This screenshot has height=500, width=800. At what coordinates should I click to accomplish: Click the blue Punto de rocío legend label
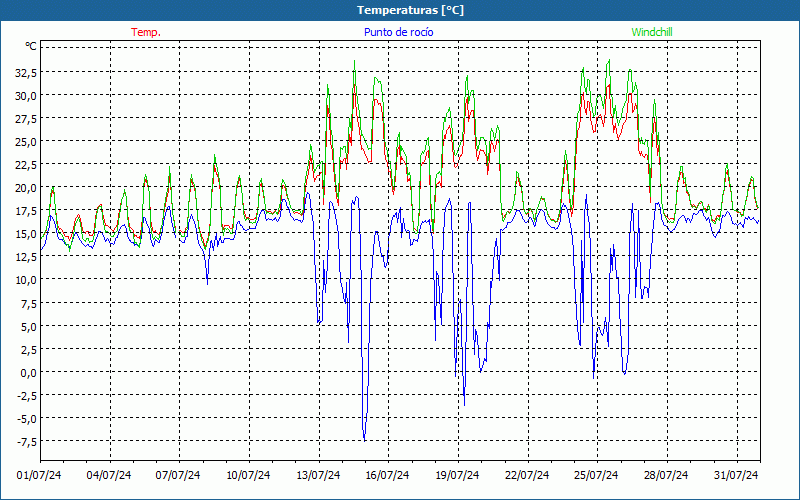click(398, 32)
